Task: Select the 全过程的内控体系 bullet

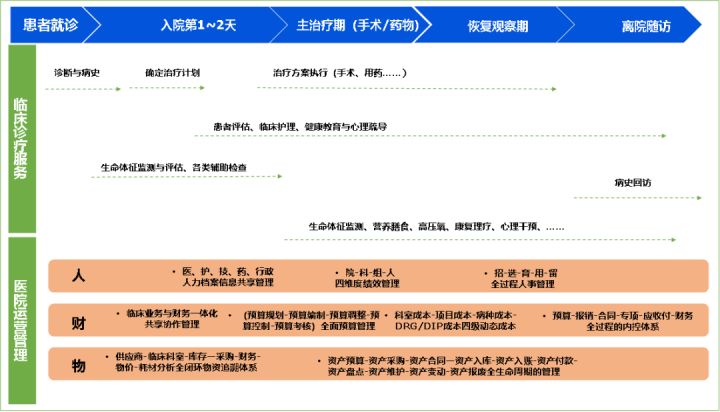Action: click(618, 321)
